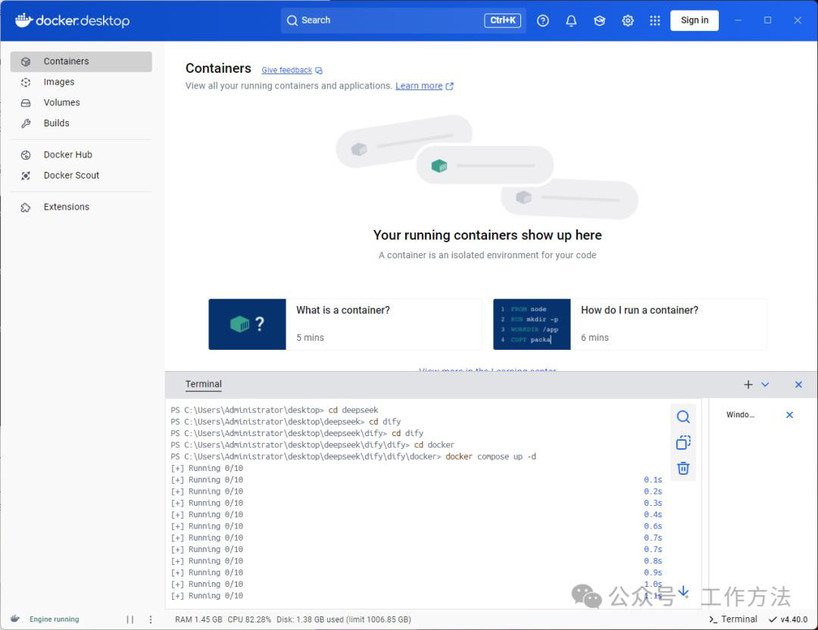Click the Images sidebar icon
Viewport: 818px width, 630px height.
[x=26, y=82]
